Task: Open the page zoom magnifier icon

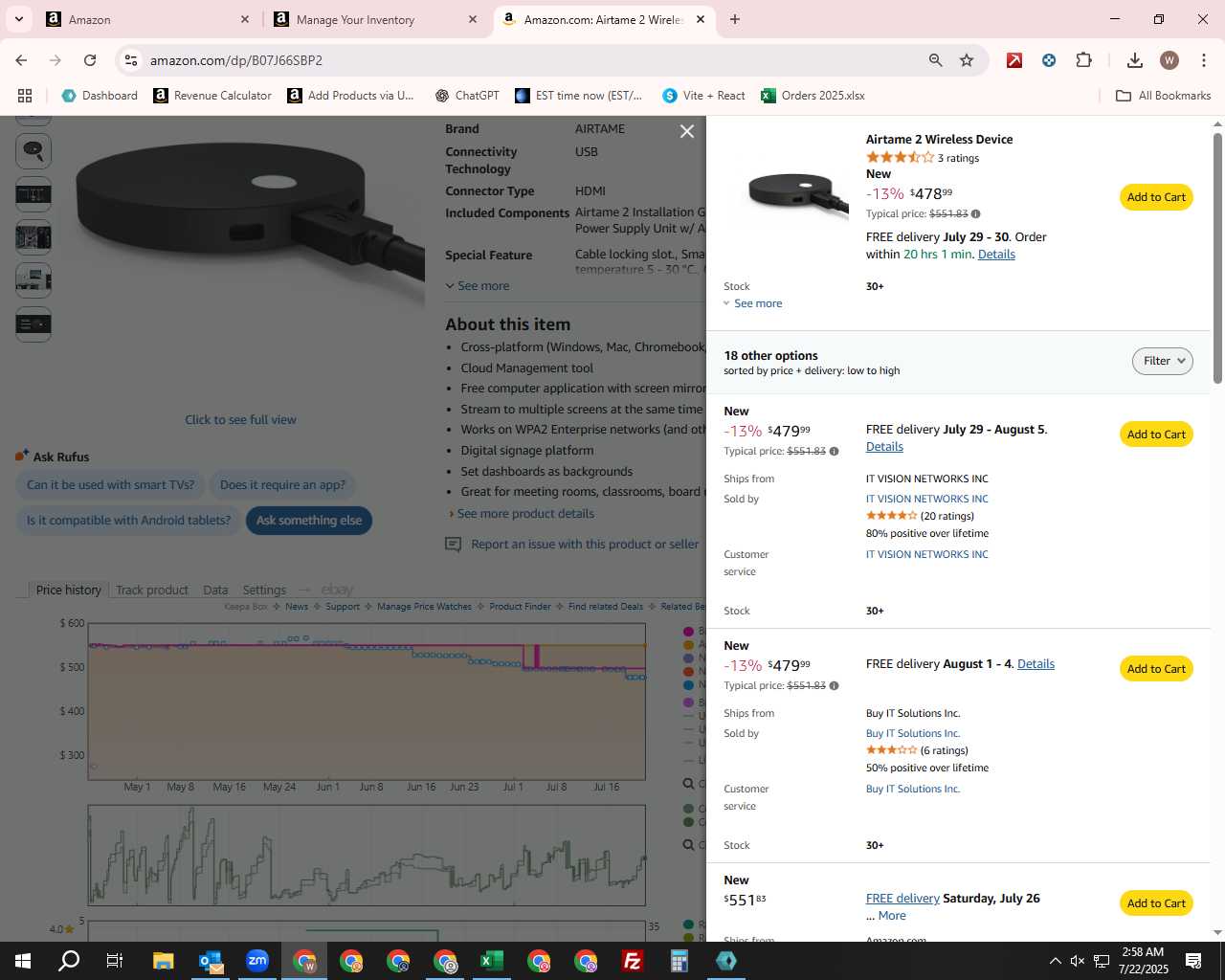Action: [936, 60]
